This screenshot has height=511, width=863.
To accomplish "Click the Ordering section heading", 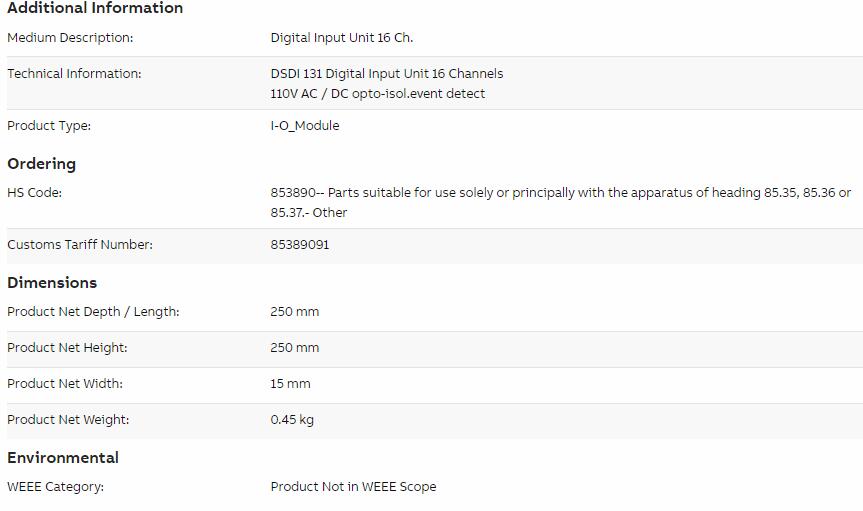I will click(x=41, y=164).
